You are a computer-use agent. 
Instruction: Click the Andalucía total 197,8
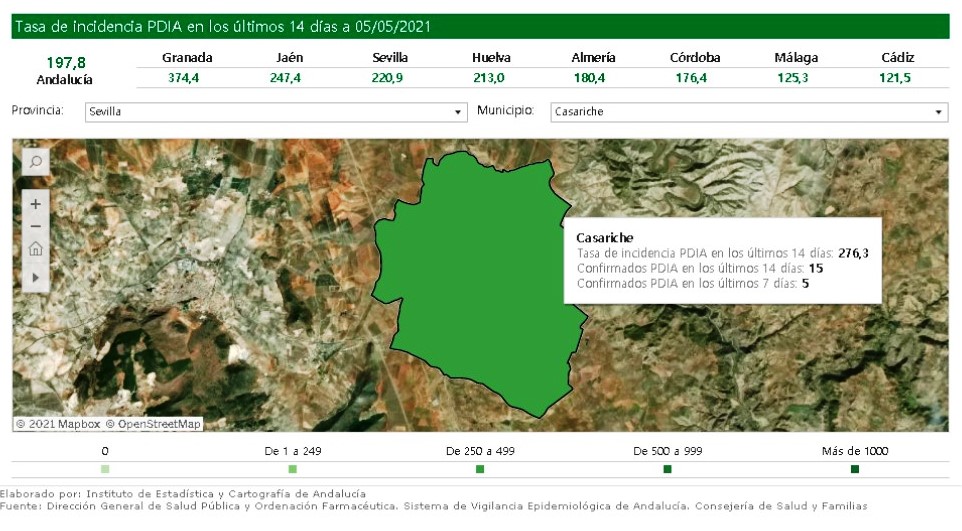coord(65,62)
